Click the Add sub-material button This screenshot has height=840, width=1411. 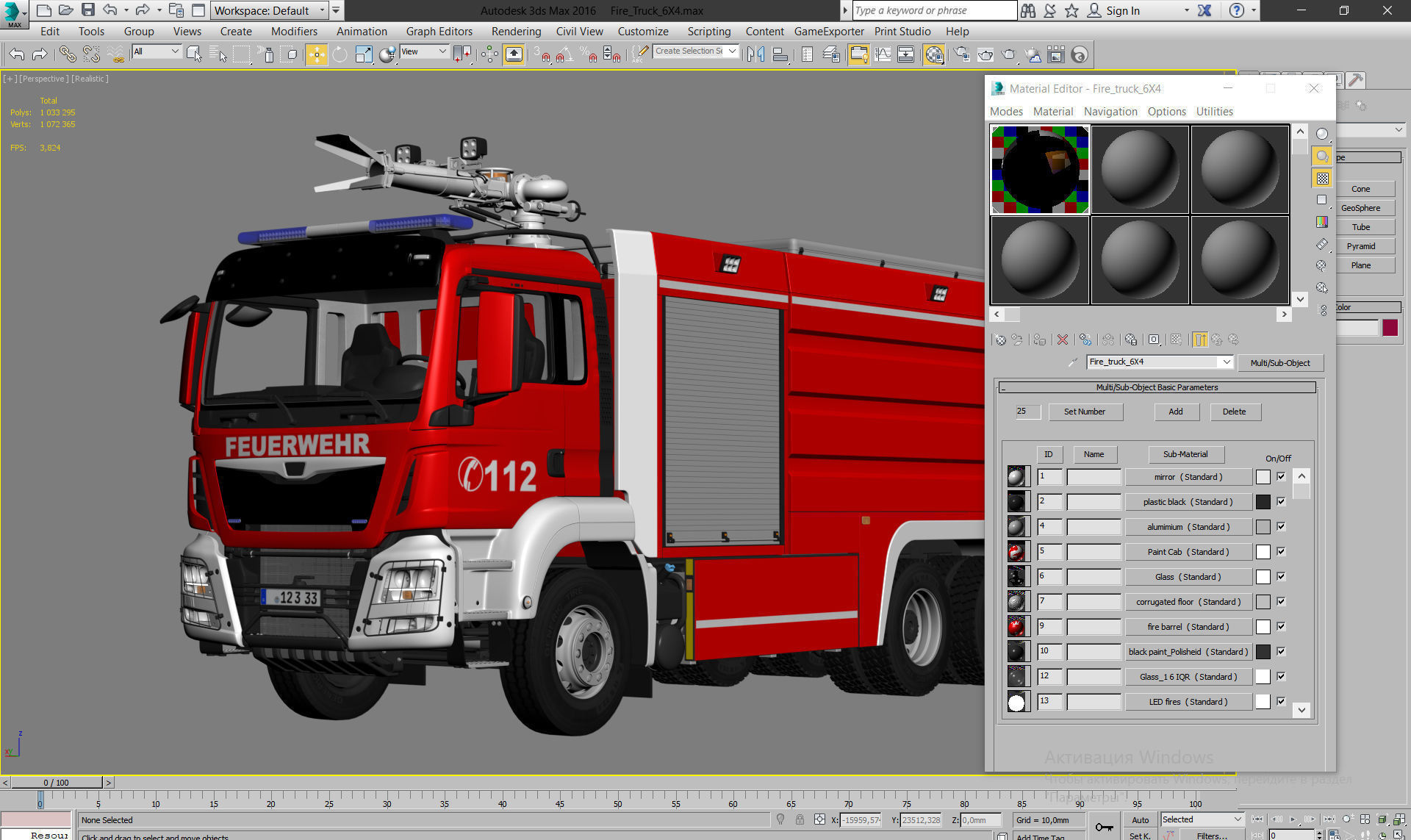tap(1176, 412)
